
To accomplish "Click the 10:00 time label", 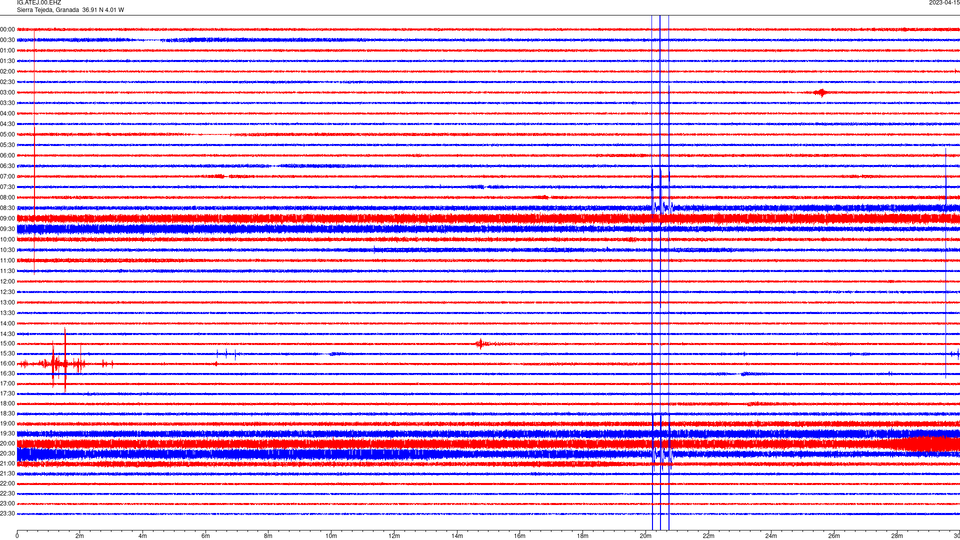I will [7, 239].
